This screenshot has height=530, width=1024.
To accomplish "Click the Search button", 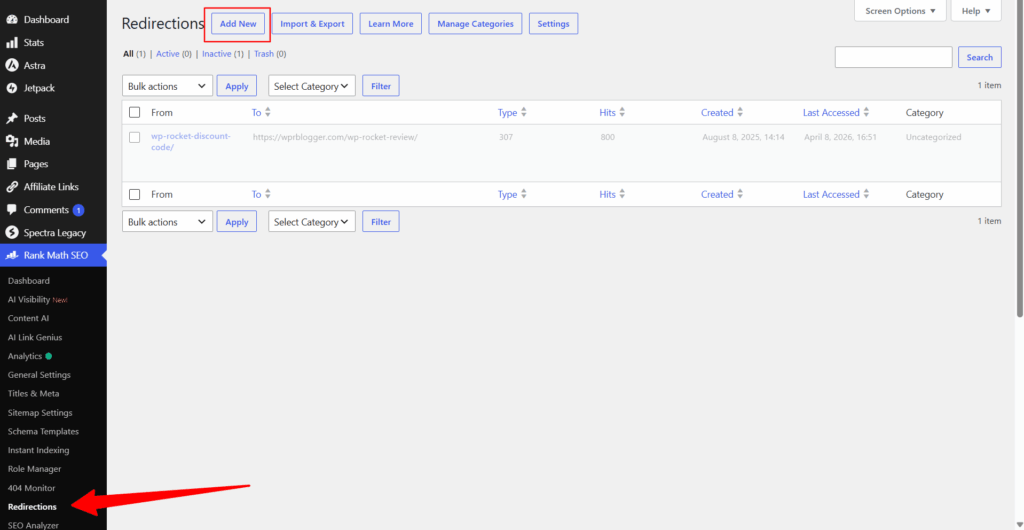I will [980, 57].
